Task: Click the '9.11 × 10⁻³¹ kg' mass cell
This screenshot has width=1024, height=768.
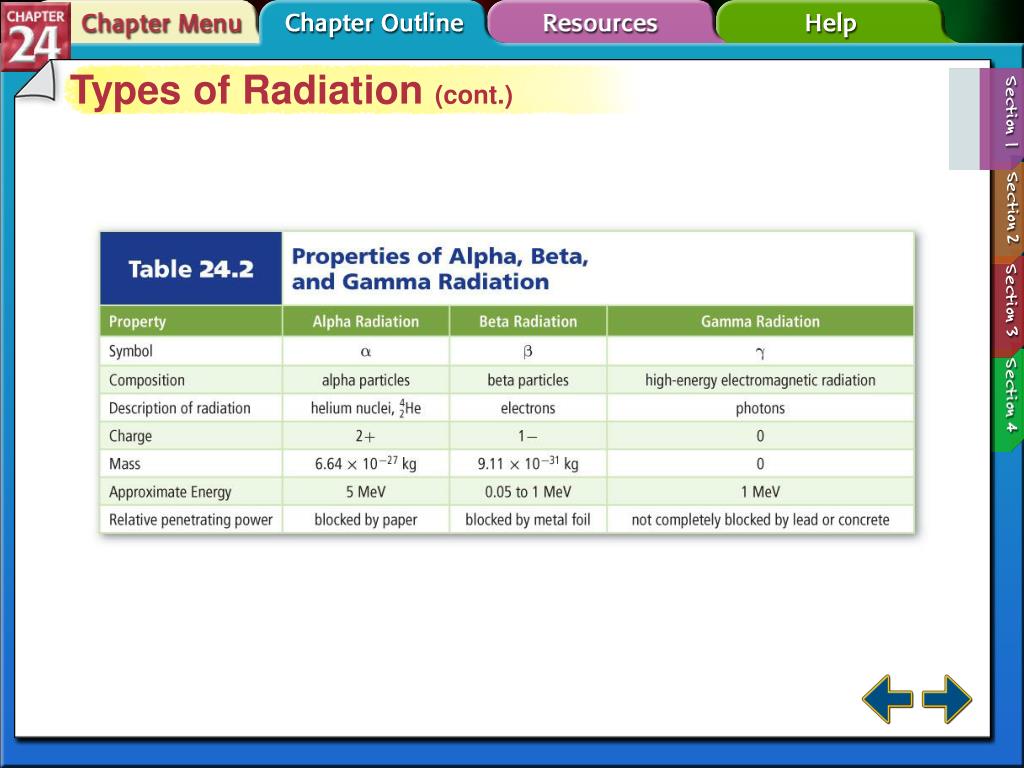Action: click(x=528, y=464)
